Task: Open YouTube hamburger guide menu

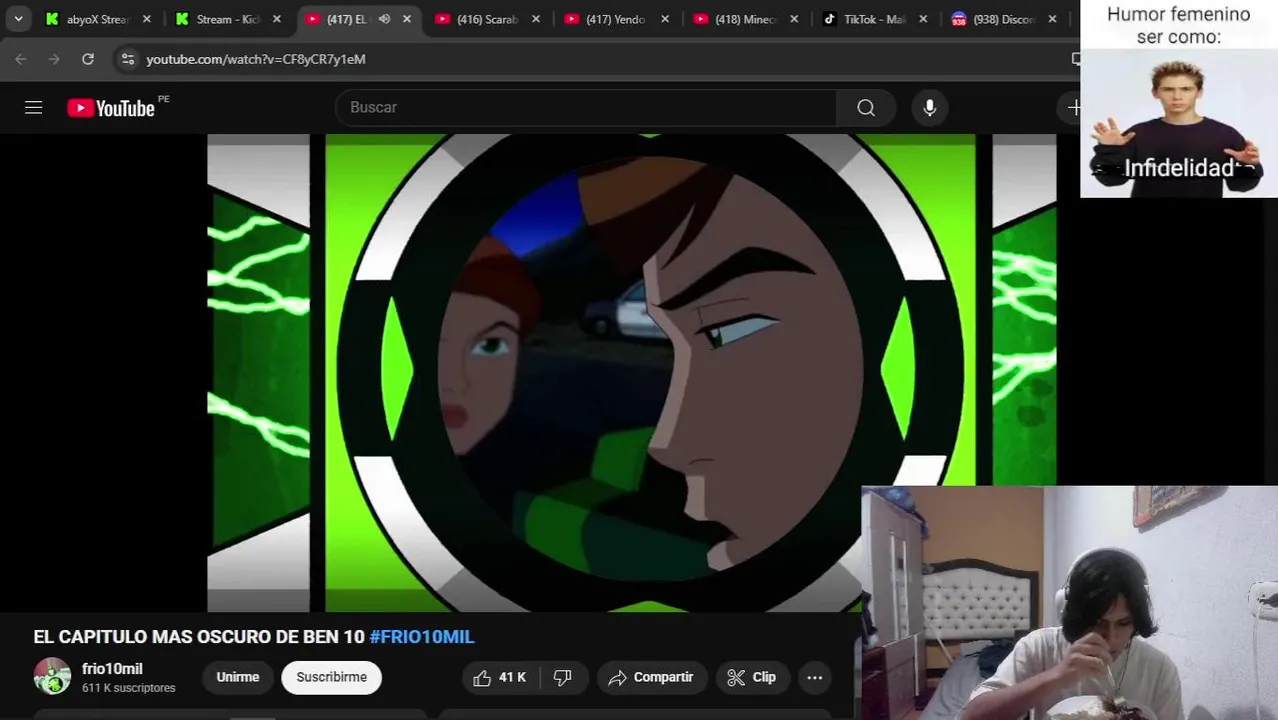Action: pyautogui.click(x=34, y=107)
